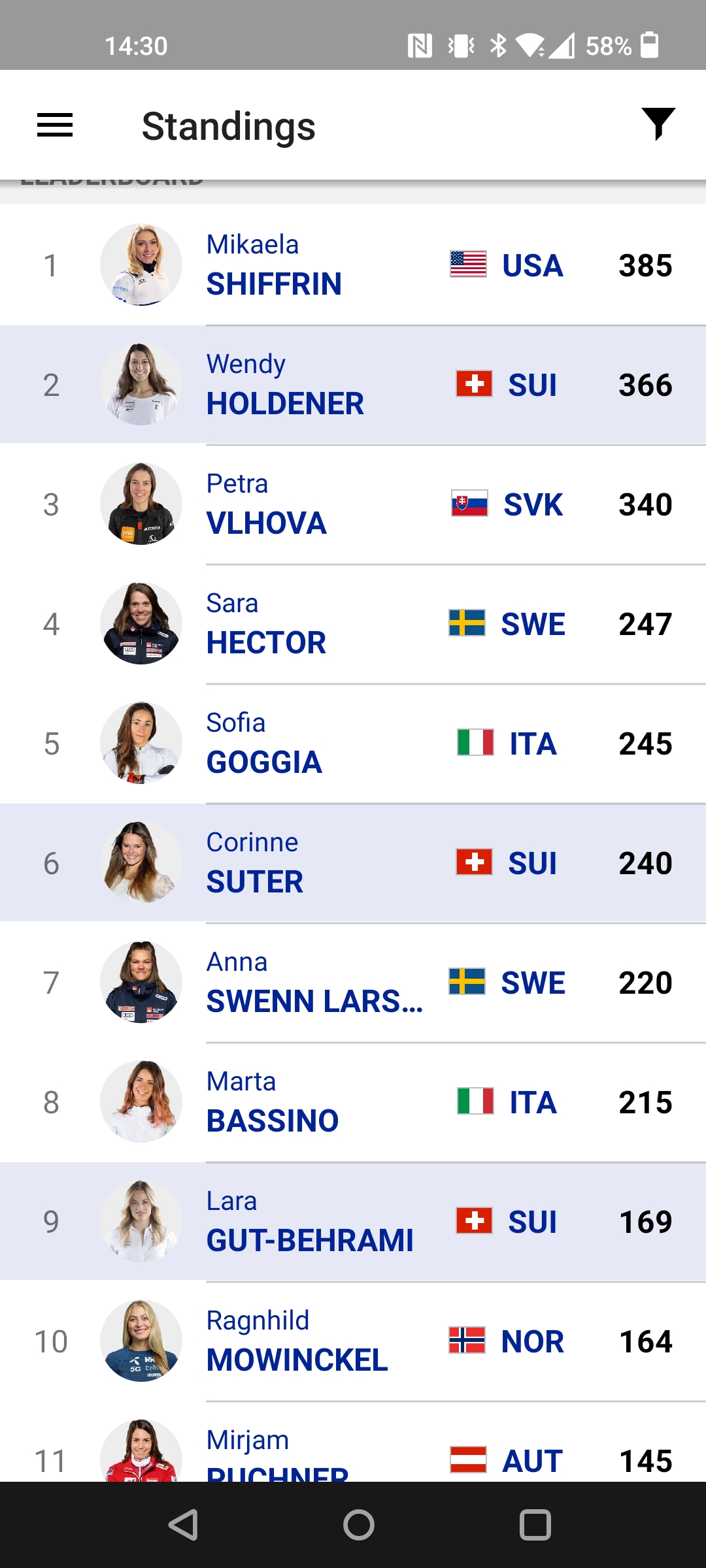
Task: Open Mikaela Shiffrin's profile photo
Action: [141, 265]
